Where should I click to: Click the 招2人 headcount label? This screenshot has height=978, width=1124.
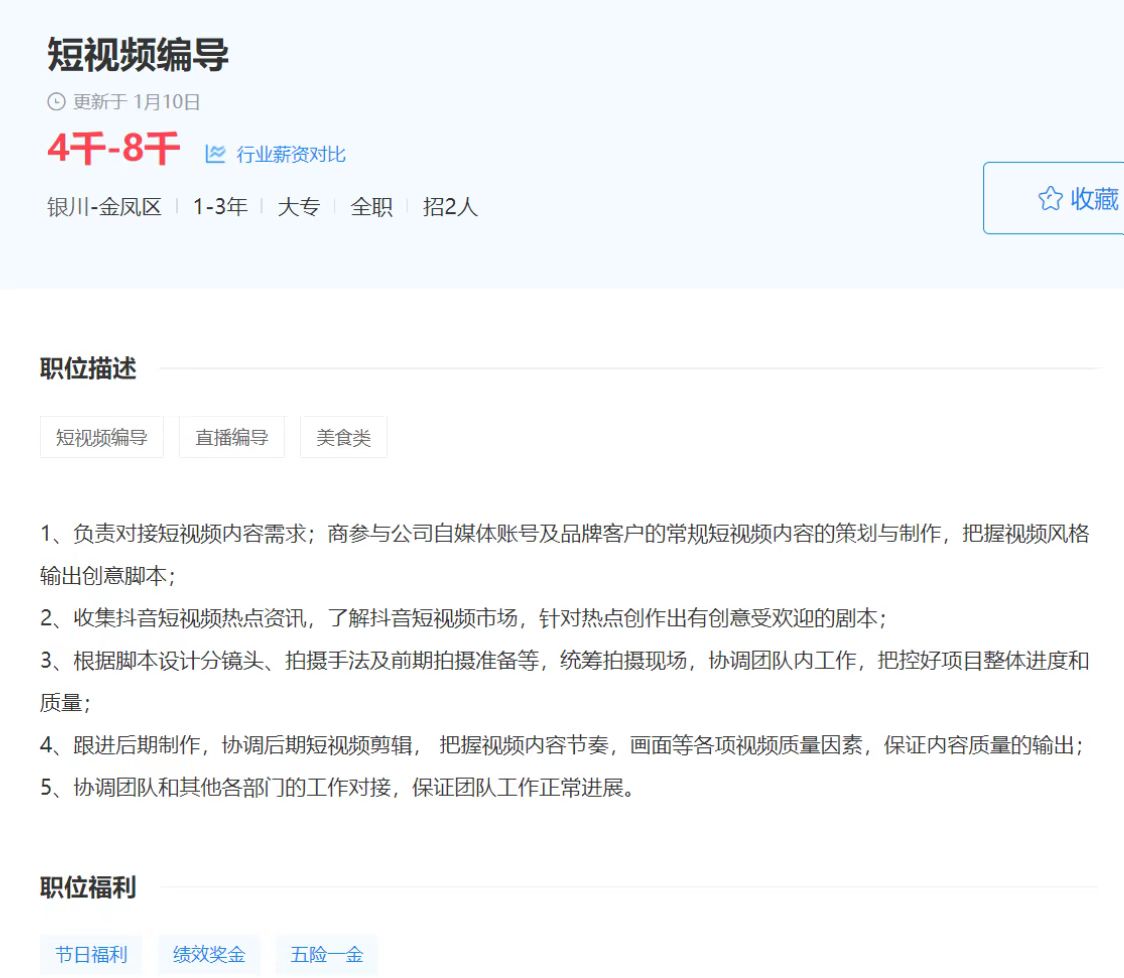pyautogui.click(x=450, y=207)
